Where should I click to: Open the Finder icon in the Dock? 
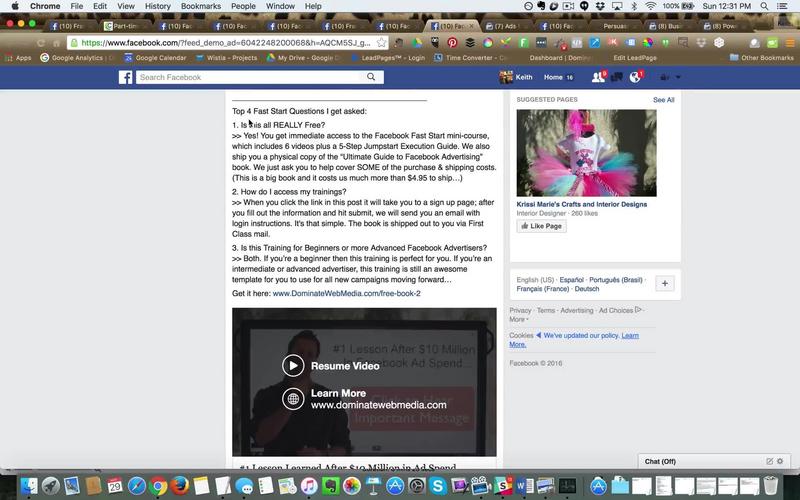point(29,486)
